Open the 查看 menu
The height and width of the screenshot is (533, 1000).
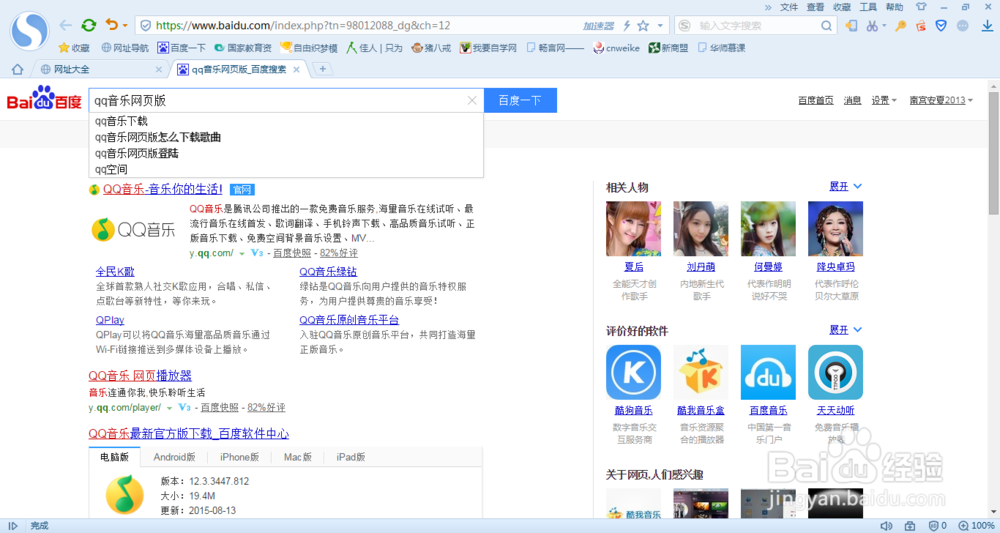tap(815, 7)
